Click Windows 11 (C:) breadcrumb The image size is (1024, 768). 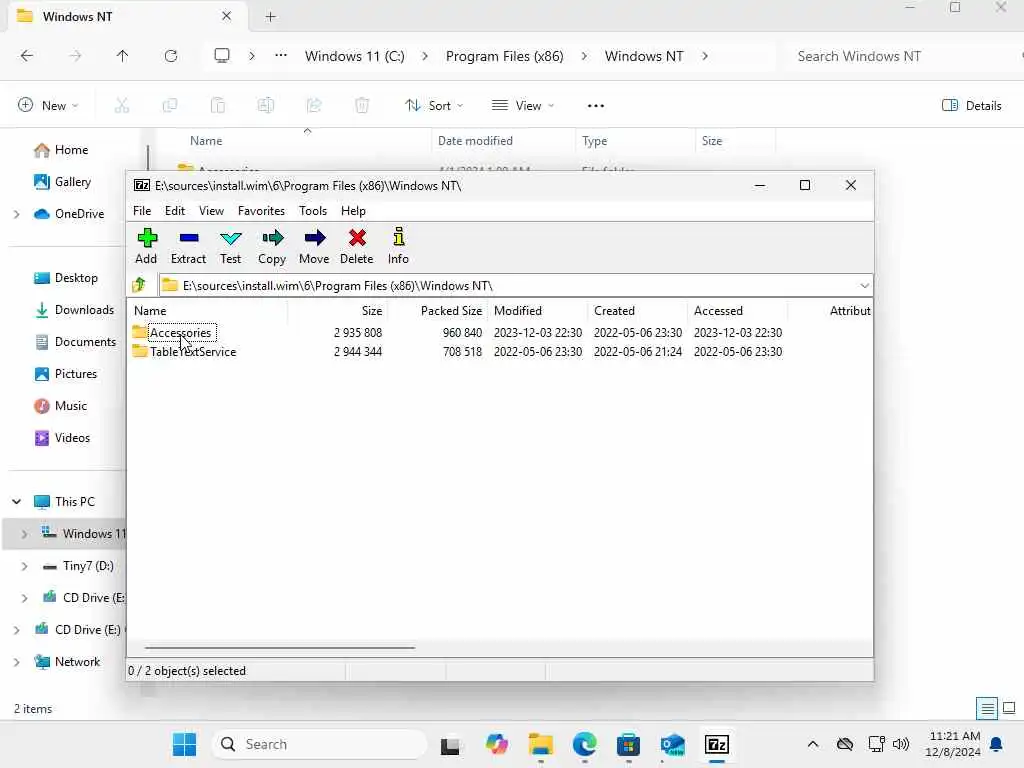click(x=355, y=56)
